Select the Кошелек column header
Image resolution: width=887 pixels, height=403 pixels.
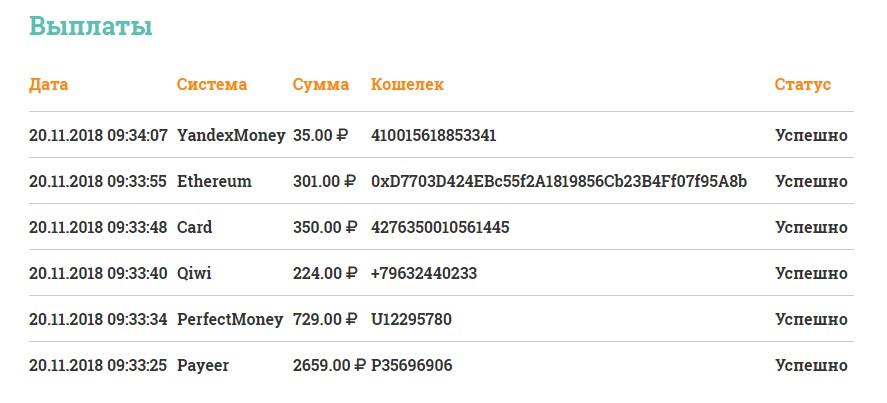[407, 84]
